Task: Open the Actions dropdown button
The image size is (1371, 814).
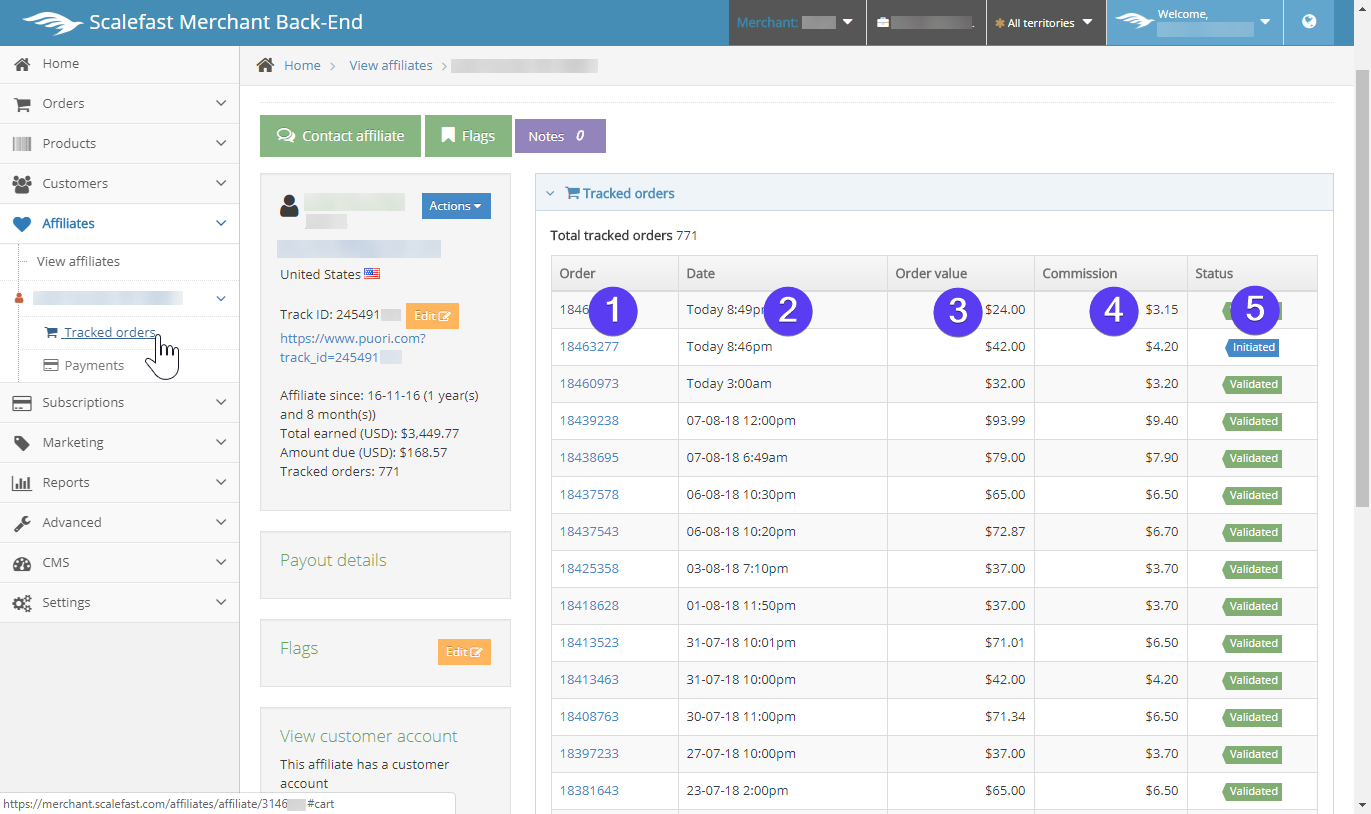Action: (455, 206)
